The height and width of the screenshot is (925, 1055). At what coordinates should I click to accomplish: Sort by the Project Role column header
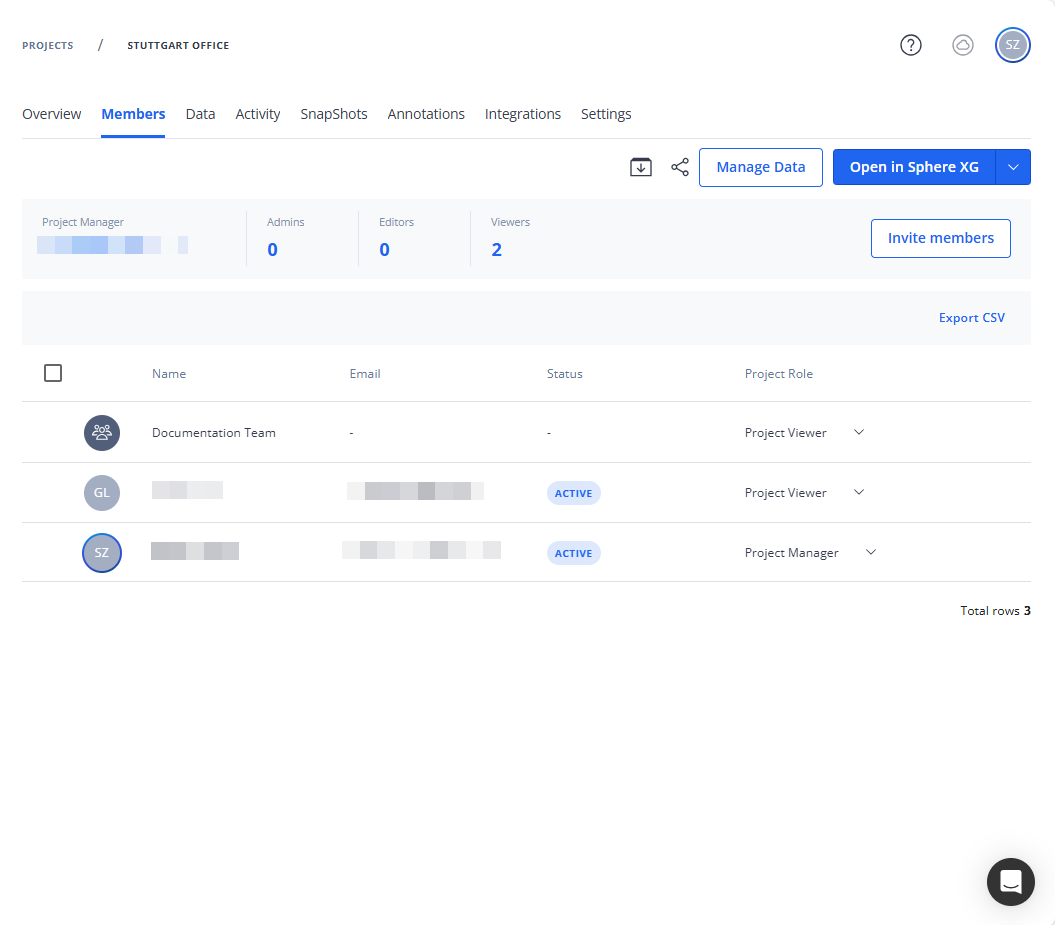tap(778, 374)
